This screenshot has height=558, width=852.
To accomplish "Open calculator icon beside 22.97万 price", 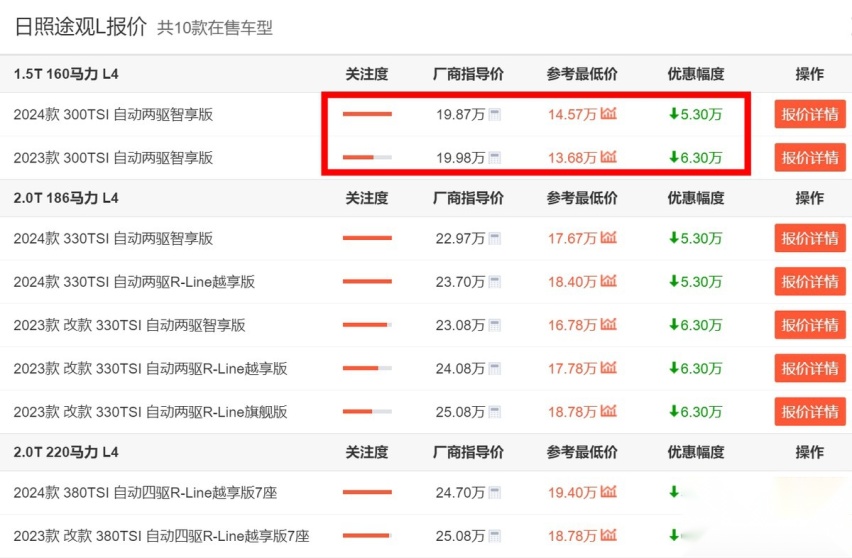I will (494, 239).
